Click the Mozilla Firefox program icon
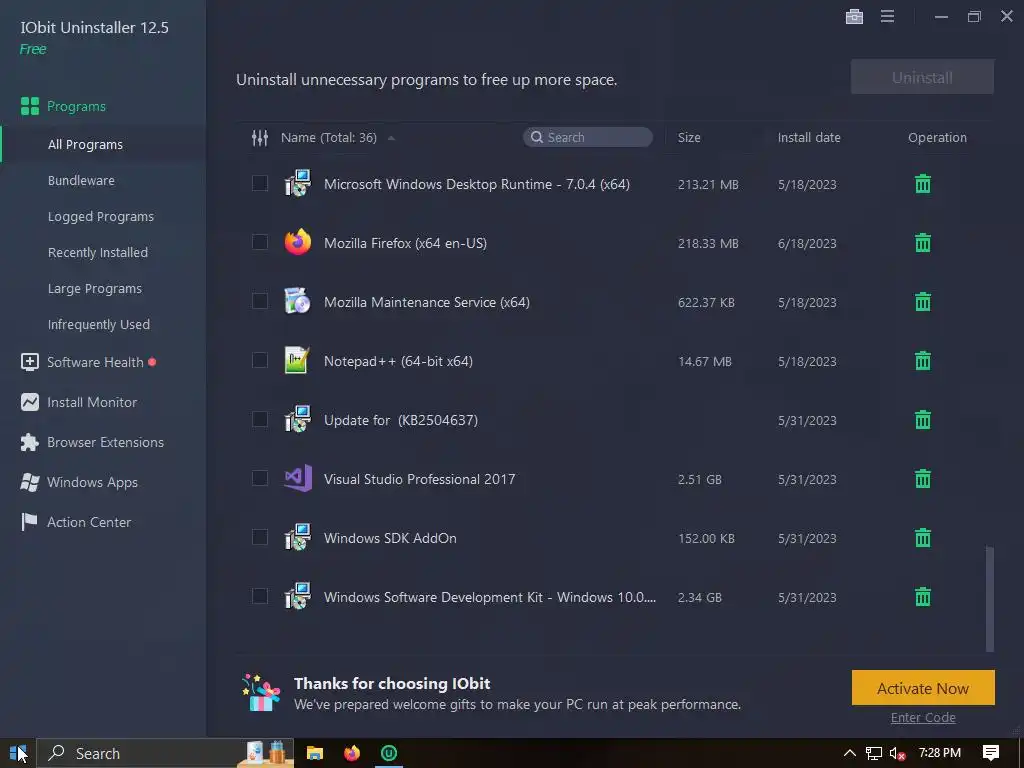 [298, 242]
